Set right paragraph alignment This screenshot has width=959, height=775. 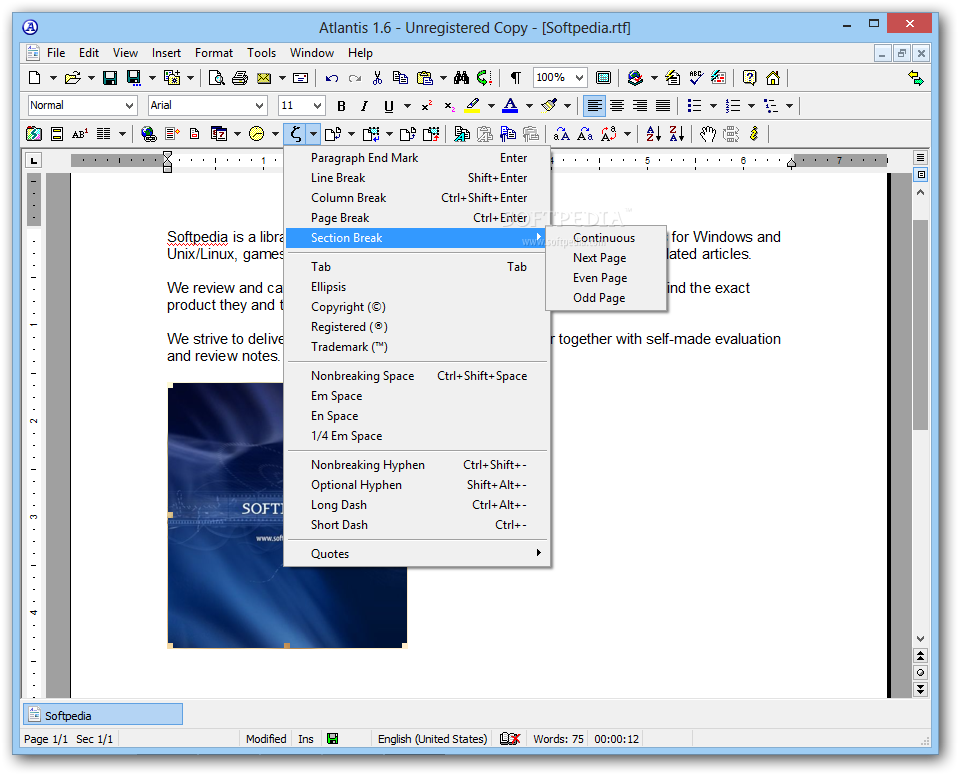click(x=640, y=106)
